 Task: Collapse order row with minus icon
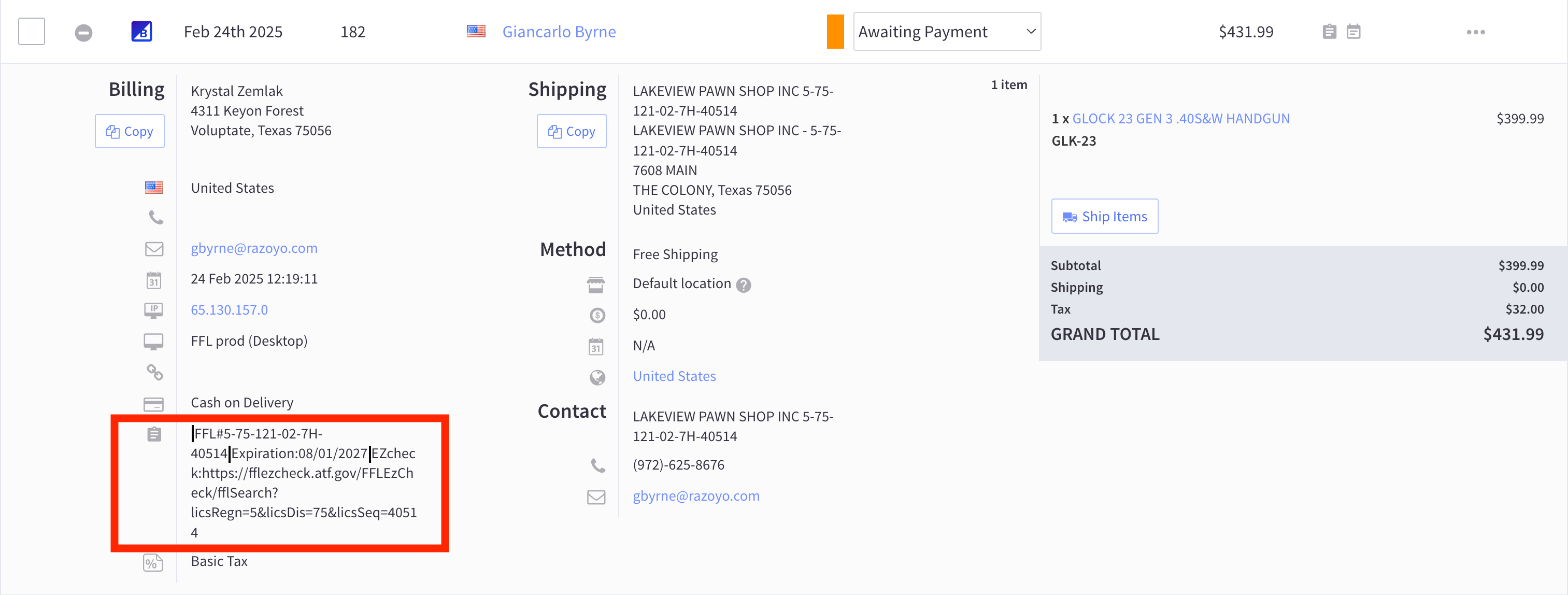point(83,32)
